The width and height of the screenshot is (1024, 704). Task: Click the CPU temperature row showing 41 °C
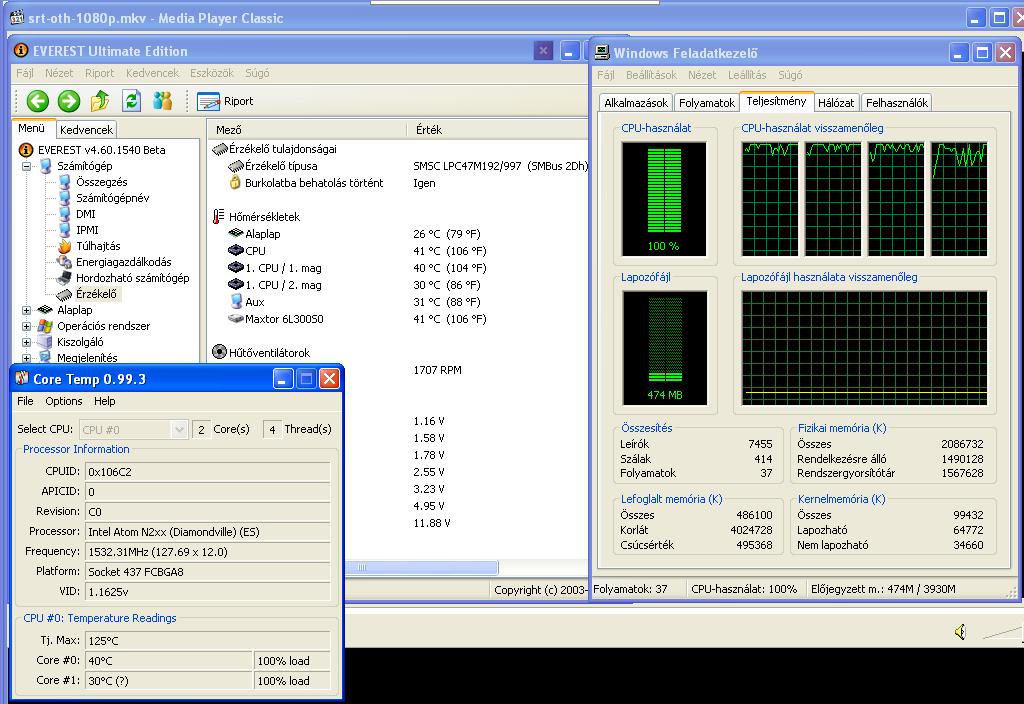coord(400,251)
